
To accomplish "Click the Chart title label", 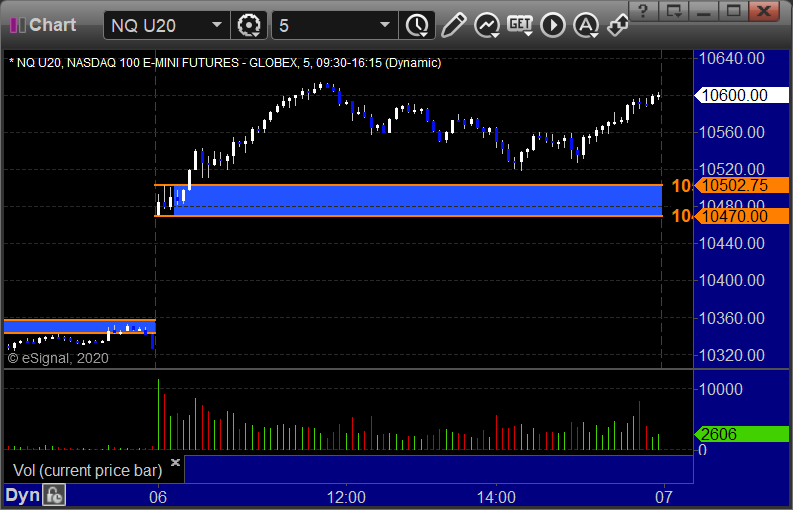I will coord(53,25).
